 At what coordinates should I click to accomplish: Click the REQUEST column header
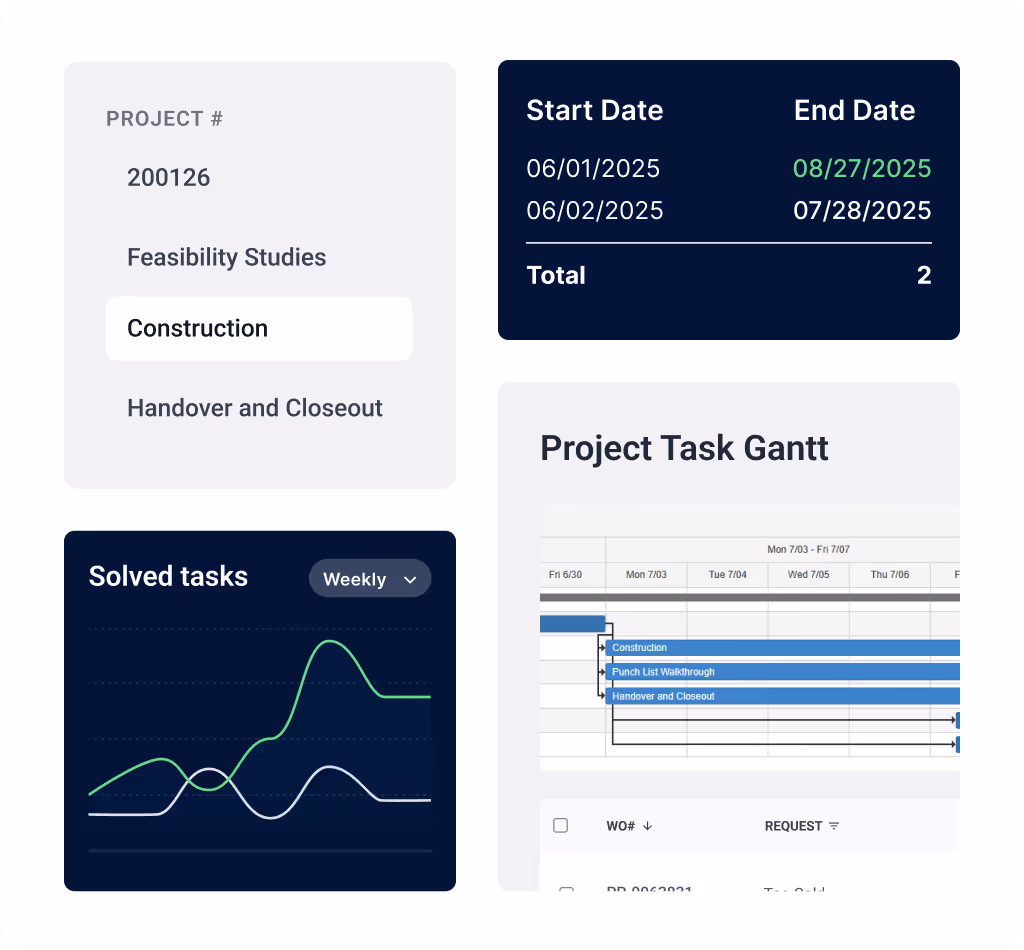pos(793,826)
